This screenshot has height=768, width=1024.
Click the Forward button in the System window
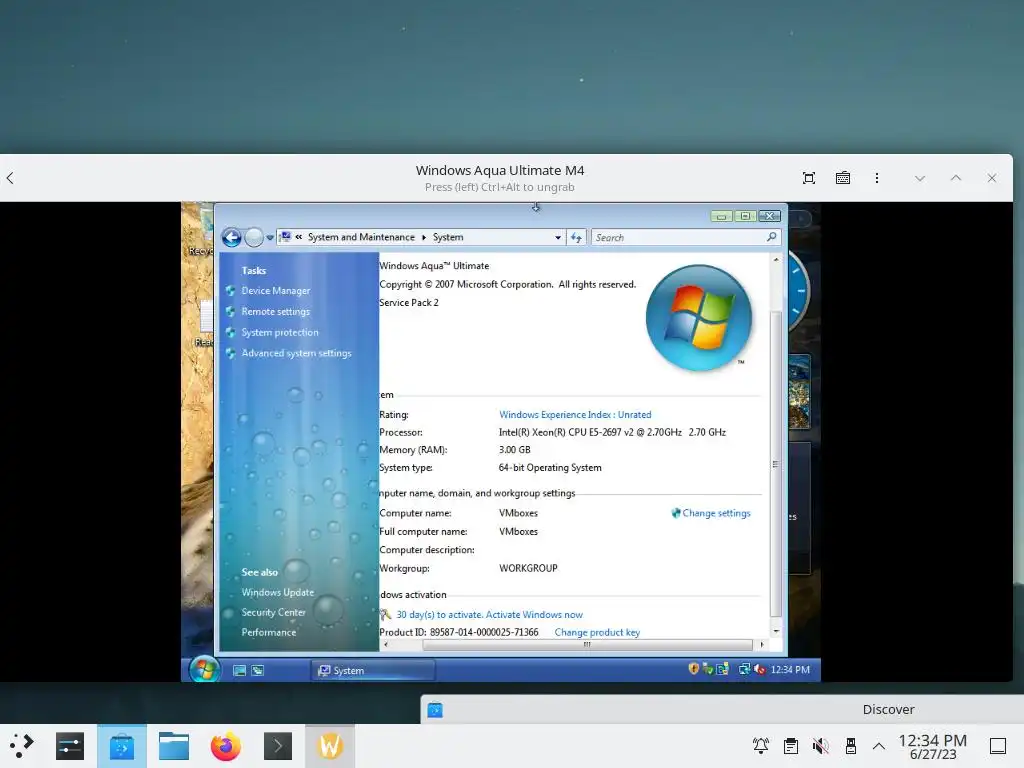[253, 237]
